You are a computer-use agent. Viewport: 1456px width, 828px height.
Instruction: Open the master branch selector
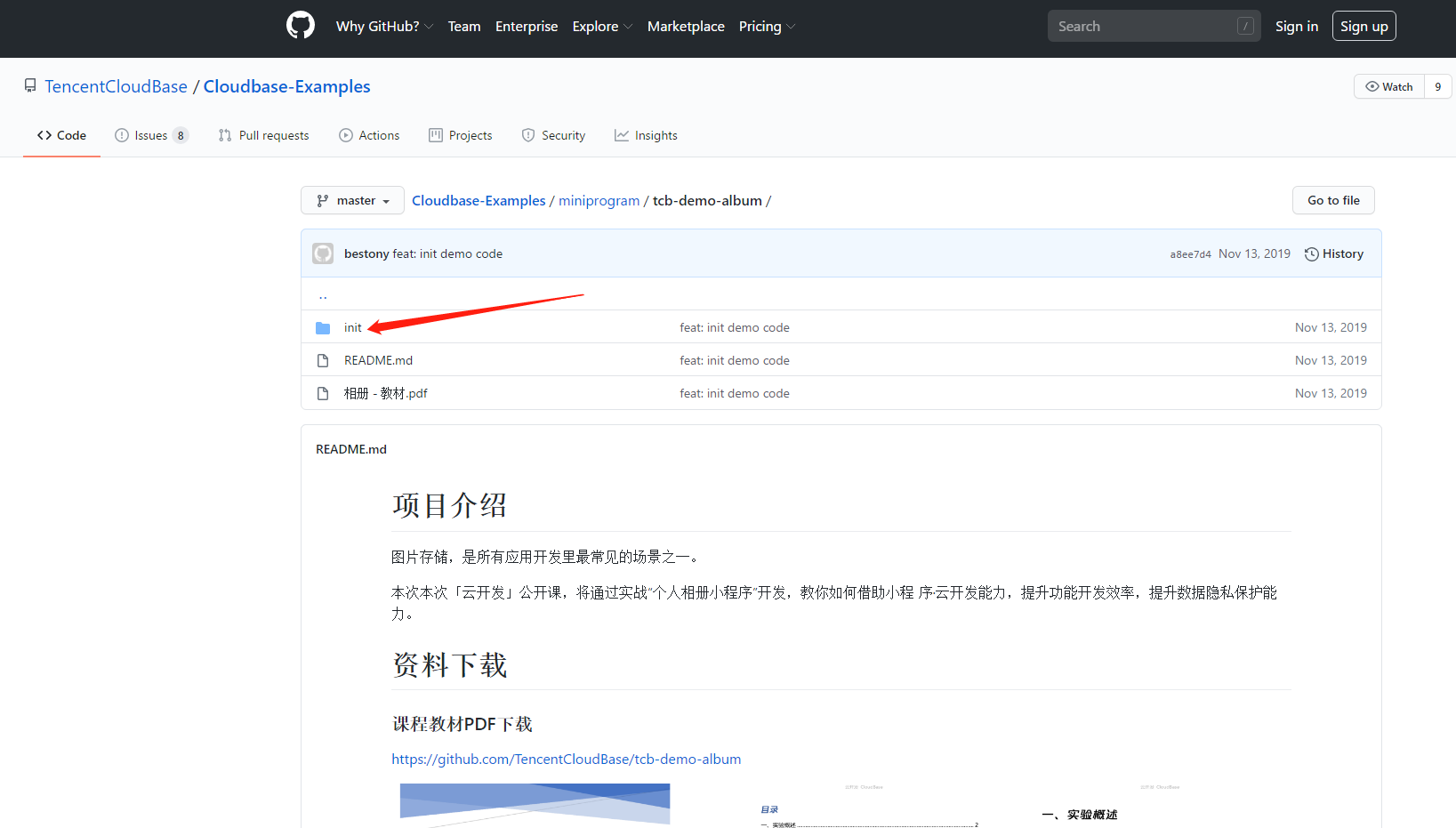point(352,200)
